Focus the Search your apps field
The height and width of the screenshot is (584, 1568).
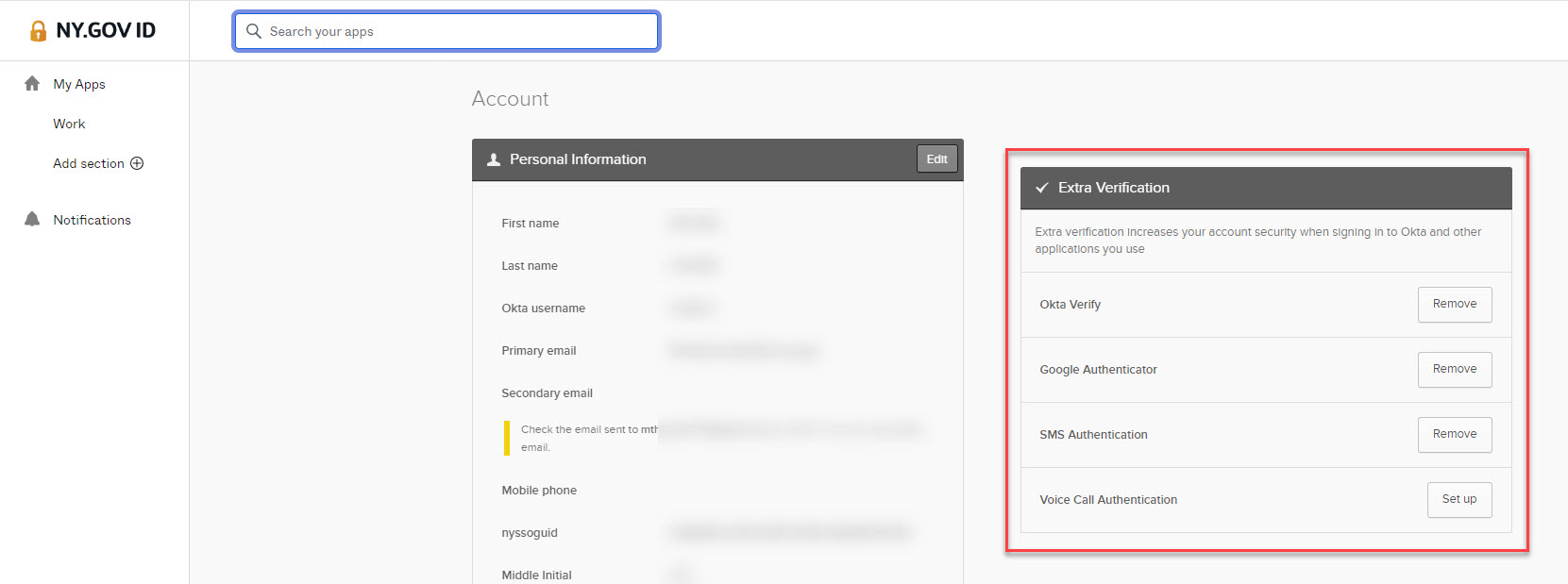(453, 31)
